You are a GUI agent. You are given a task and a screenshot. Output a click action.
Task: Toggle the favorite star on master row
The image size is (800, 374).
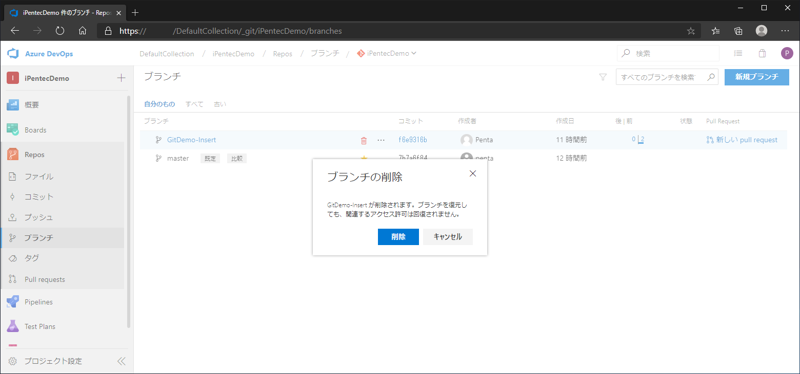click(364, 158)
